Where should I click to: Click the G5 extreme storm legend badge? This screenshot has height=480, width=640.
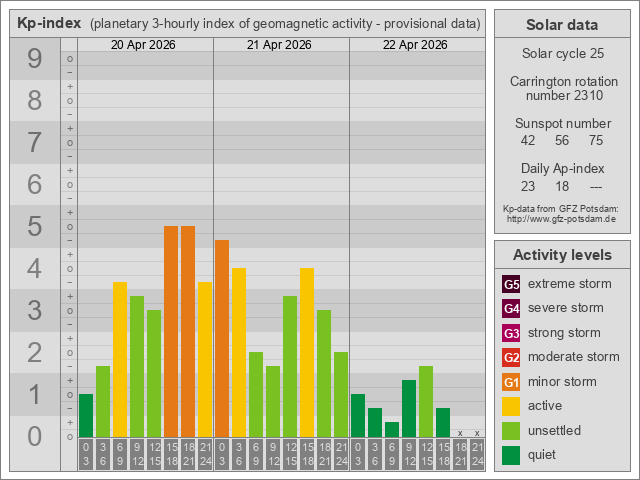coord(511,284)
